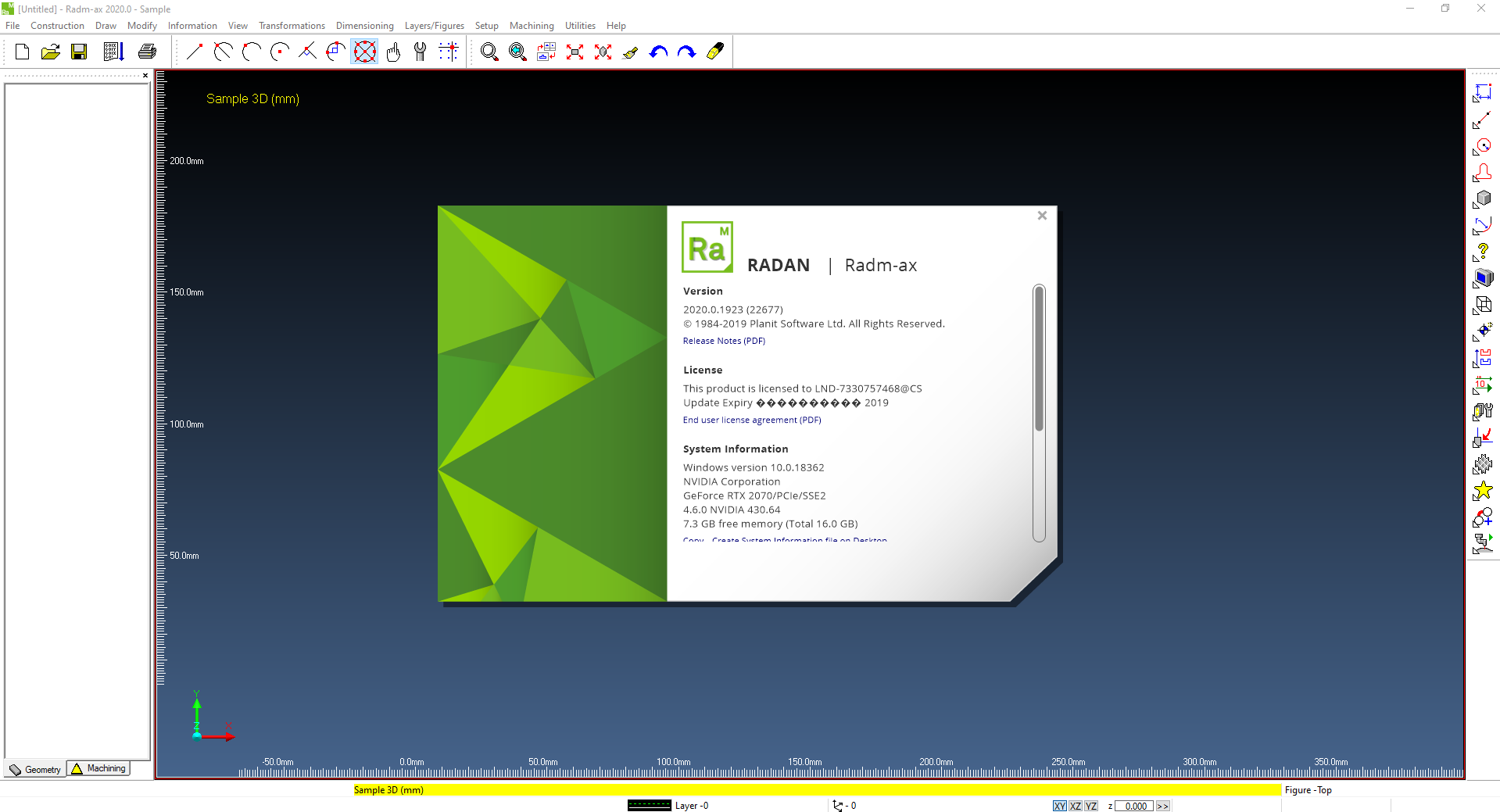Click the About dialog vertical scrollbar
The height and width of the screenshot is (812, 1500).
pyautogui.click(x=1039, y=413)
